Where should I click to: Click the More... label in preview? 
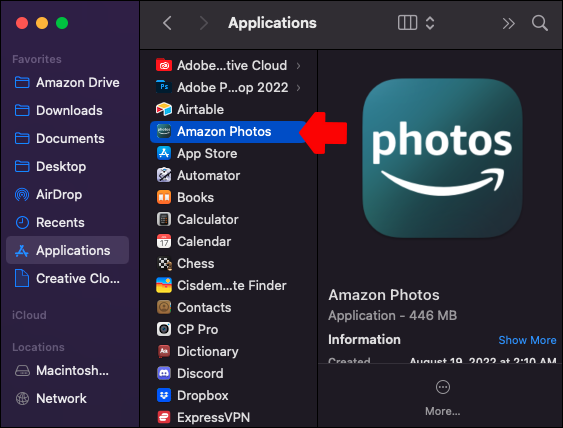[x=442, y=411]
